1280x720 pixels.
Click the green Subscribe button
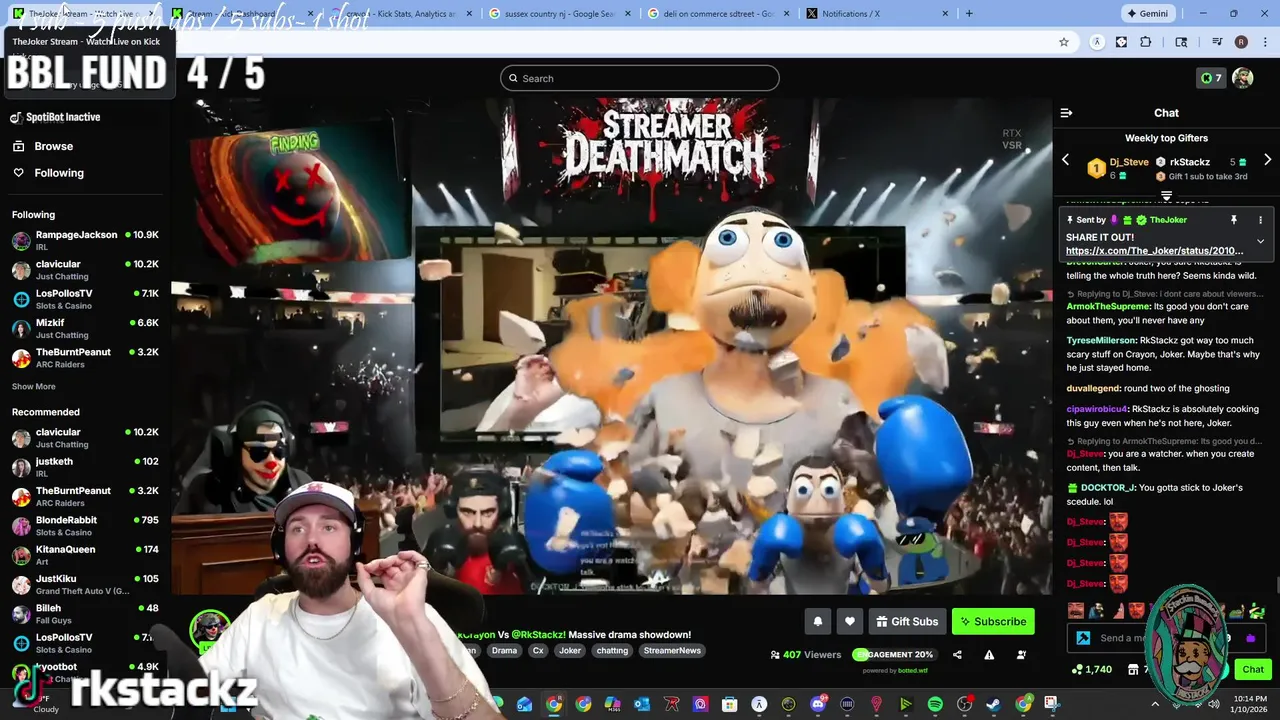(x=993, y=622)
